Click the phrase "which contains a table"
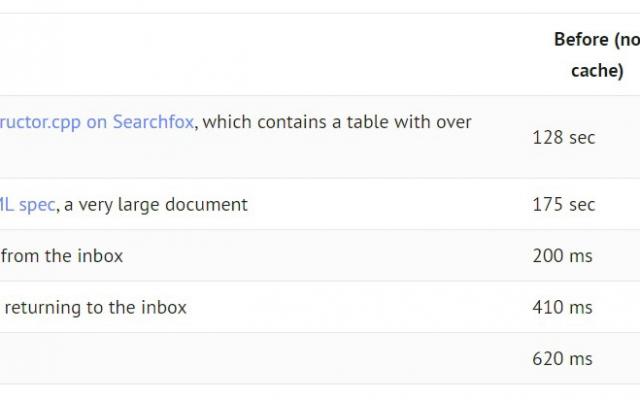This screenshot has width=640, height=400. pos(296,122)
